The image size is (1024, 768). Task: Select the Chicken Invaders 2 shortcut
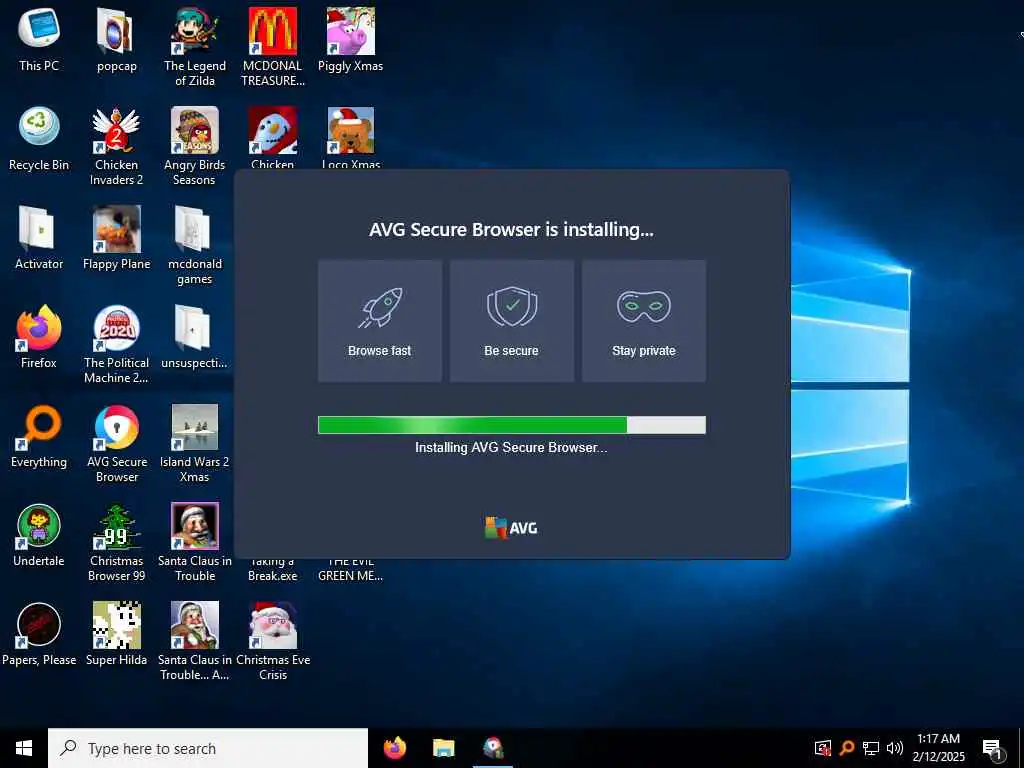click(116, 146)
